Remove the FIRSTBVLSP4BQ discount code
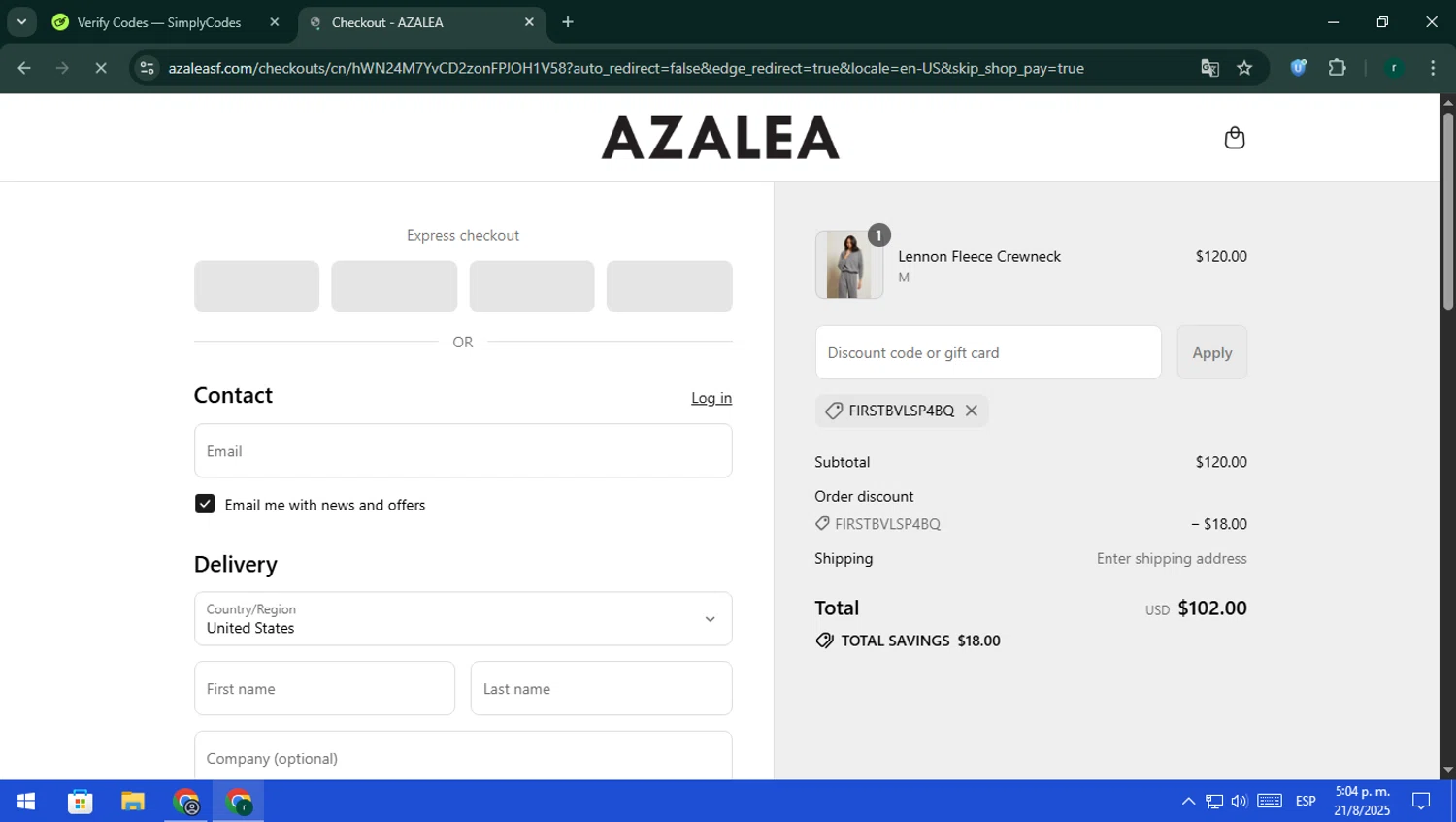The height and width of the screenshot is (822, 1456). tap(971, 411)
